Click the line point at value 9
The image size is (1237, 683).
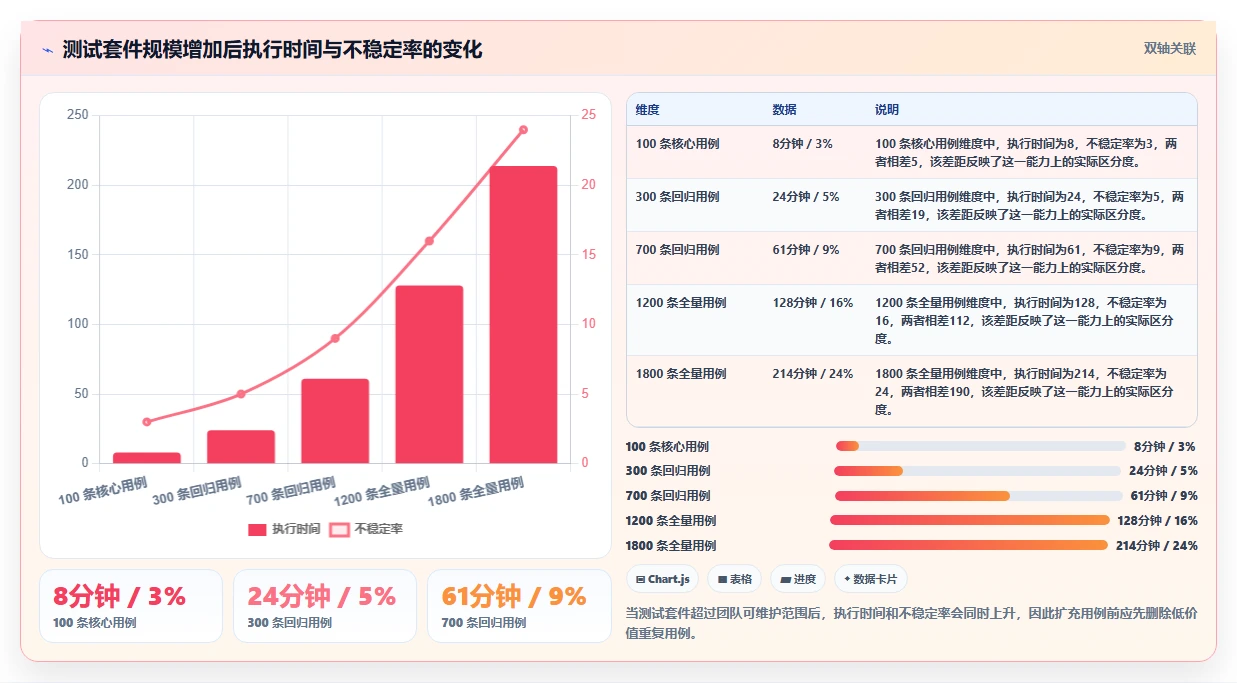335,338
